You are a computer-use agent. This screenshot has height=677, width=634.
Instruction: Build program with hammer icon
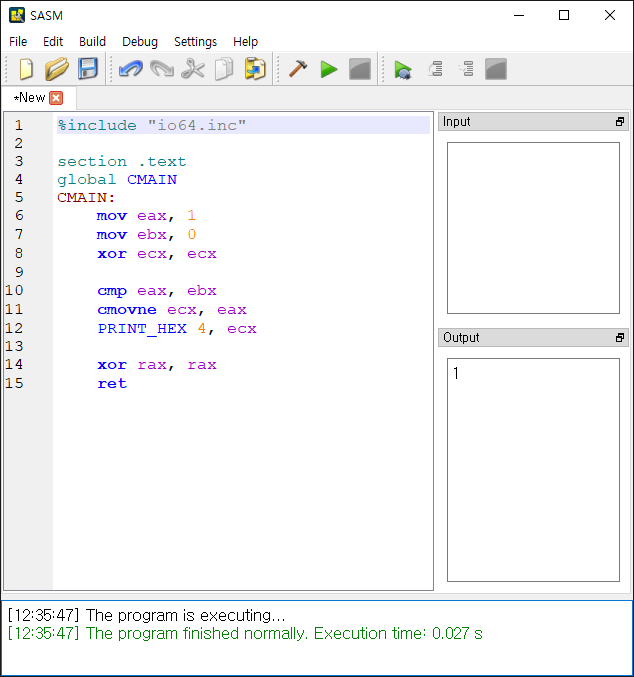pos(298,69)
